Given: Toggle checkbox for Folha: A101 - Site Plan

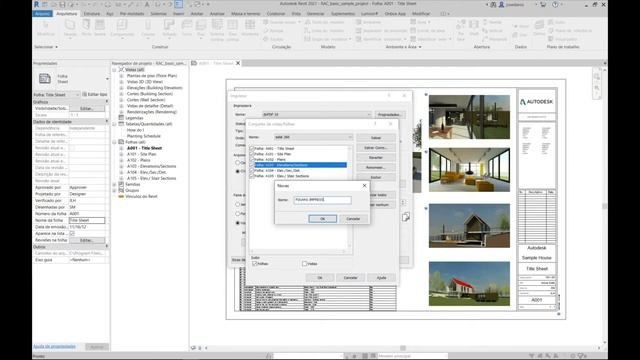Looking at the screenshot, I should click(252, 154).
